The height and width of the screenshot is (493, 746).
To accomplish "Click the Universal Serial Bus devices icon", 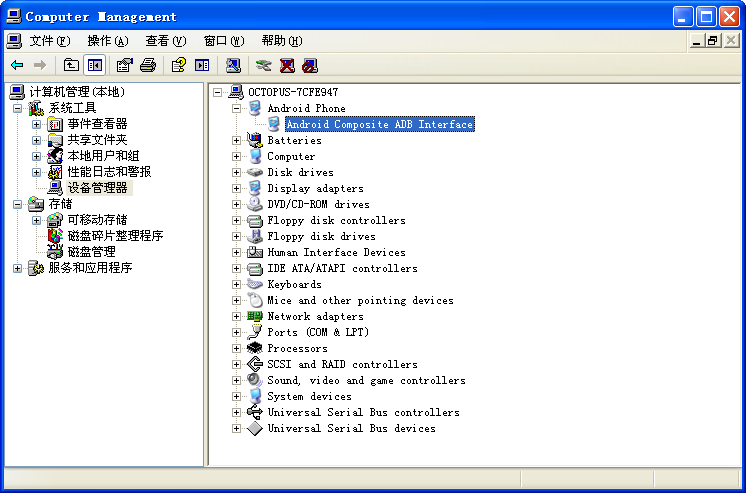I will [x=255, y=428].
